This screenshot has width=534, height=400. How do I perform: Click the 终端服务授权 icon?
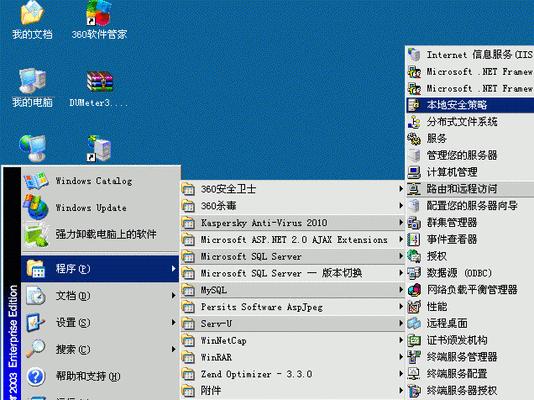tap(414, 390)
